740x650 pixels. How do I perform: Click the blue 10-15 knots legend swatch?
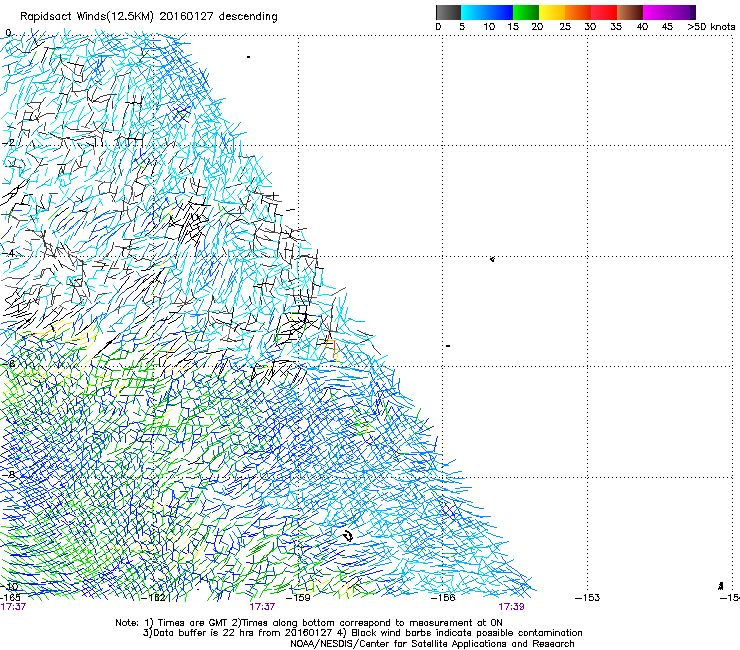pos(500,12)
